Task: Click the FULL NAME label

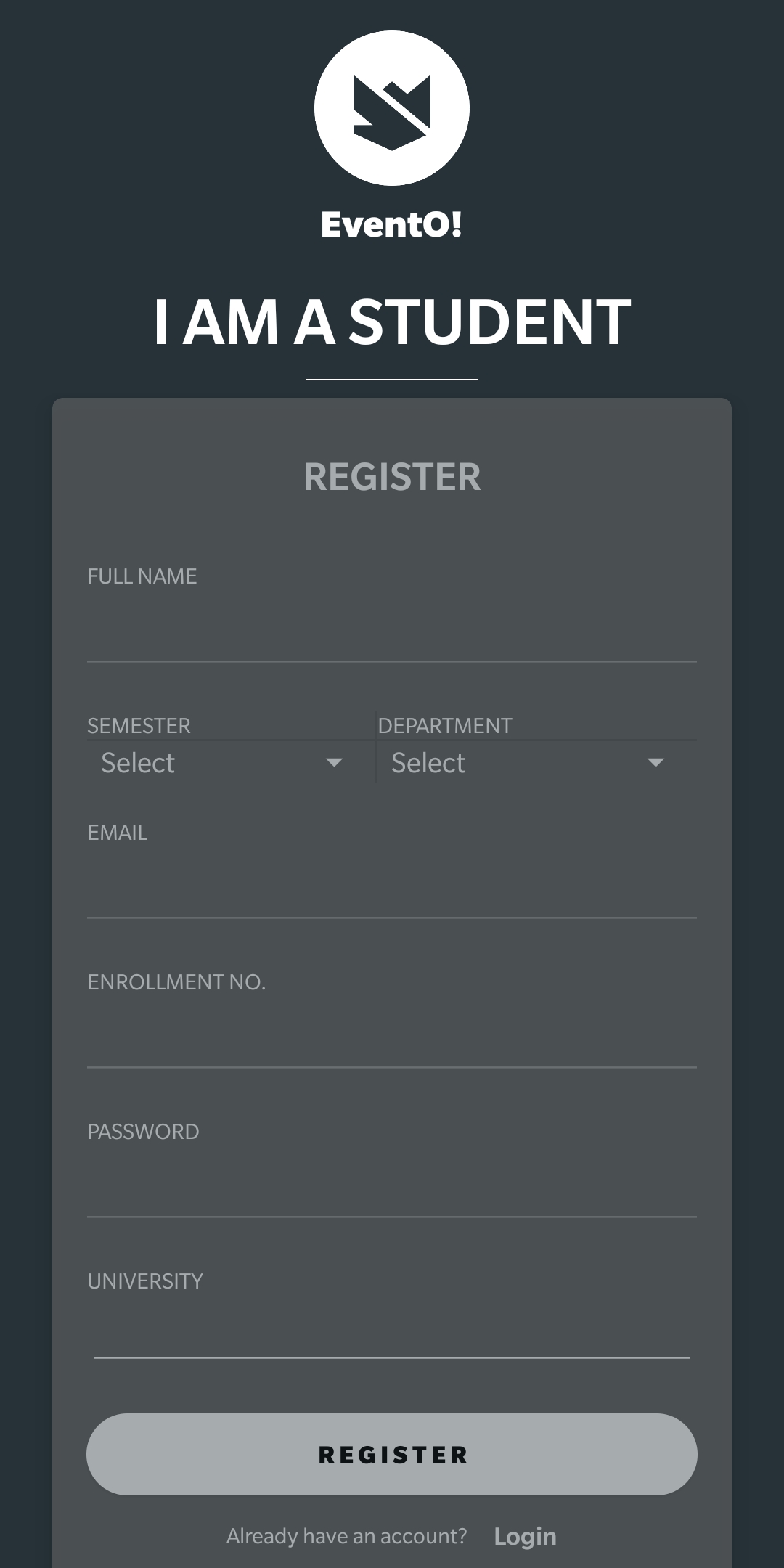Action: pos(142,576)
